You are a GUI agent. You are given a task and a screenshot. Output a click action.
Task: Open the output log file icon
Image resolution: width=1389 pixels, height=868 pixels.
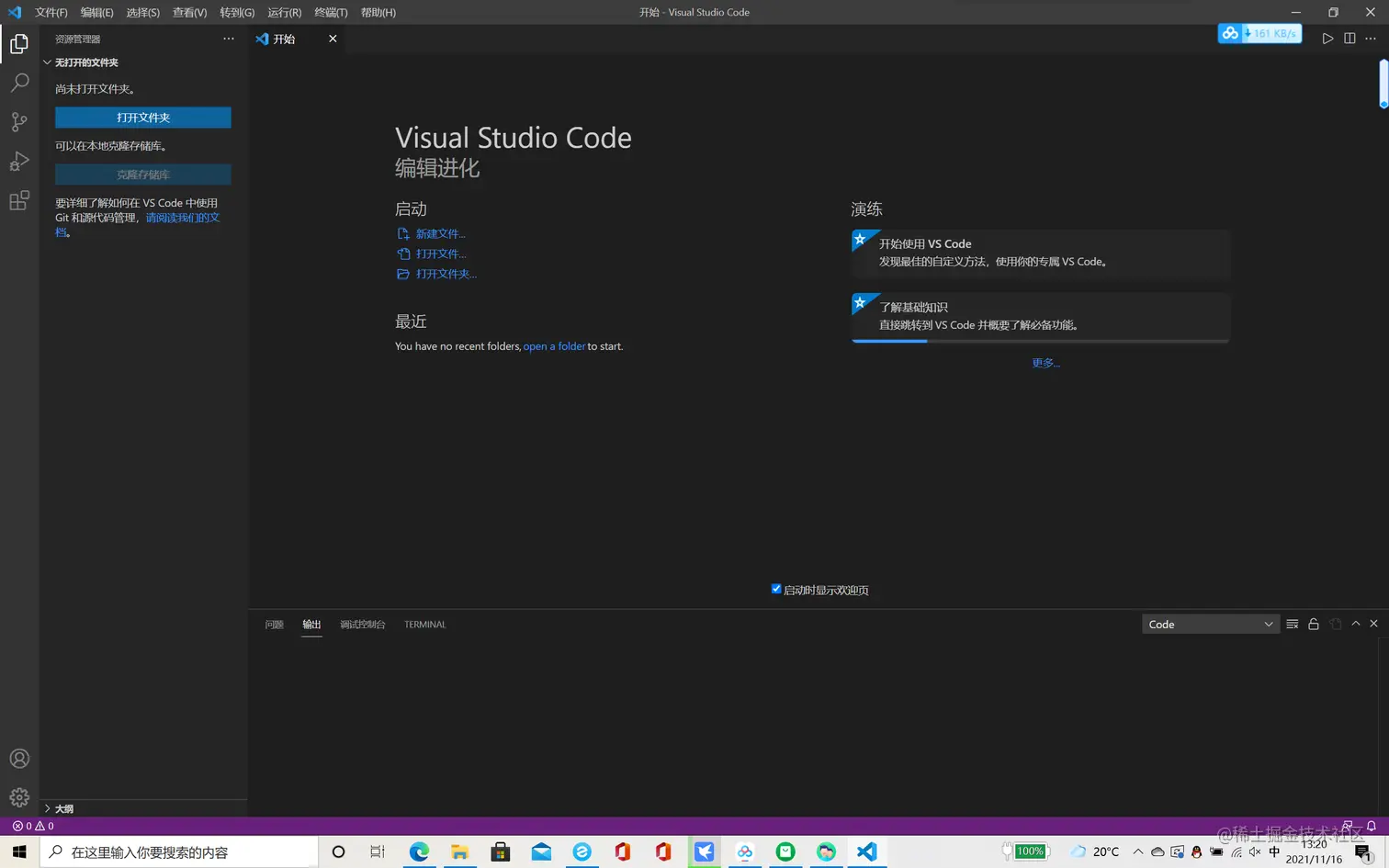pos(1336,624)
